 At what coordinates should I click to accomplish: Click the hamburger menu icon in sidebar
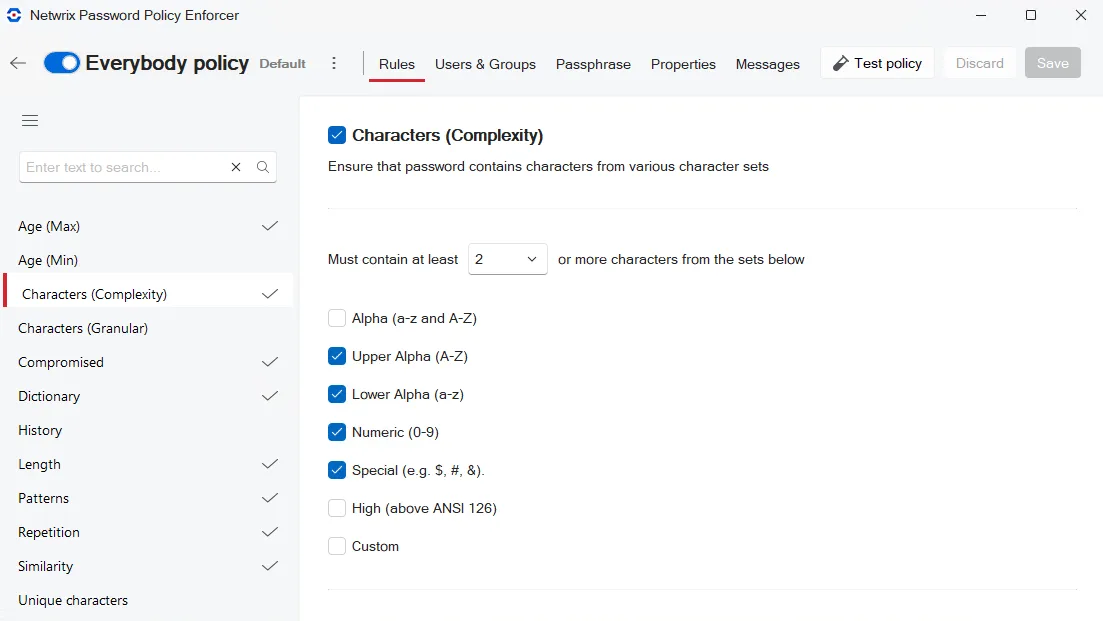pos(30,120)
